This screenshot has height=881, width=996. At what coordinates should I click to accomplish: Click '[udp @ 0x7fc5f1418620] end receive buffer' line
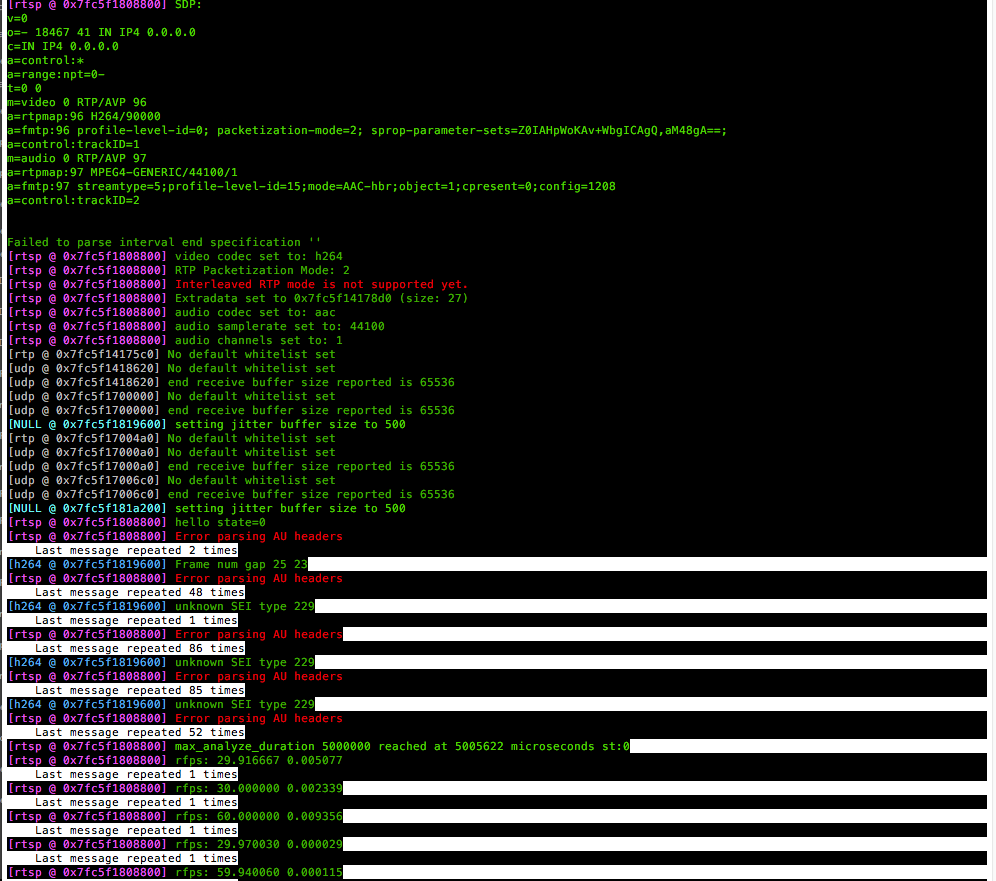tap(231, 382)
